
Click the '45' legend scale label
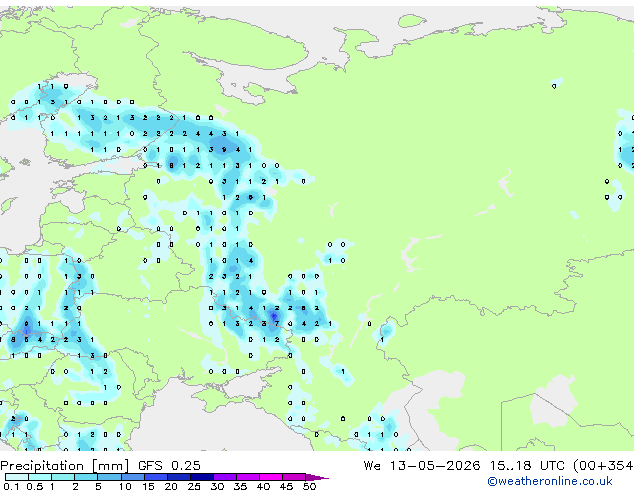(x=286, y=486)
